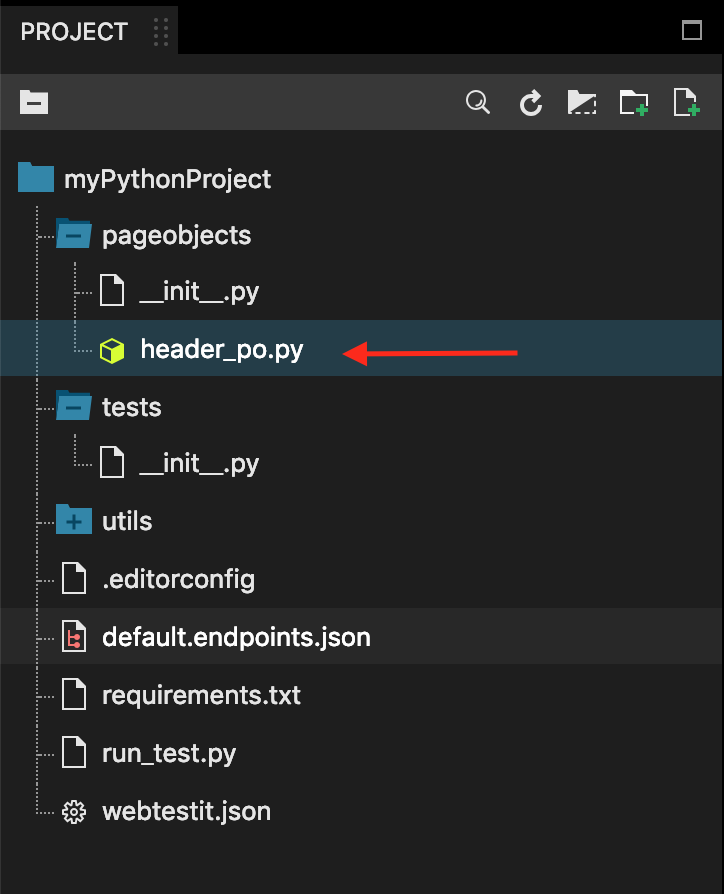Open requirements.txt

(201, 696)
